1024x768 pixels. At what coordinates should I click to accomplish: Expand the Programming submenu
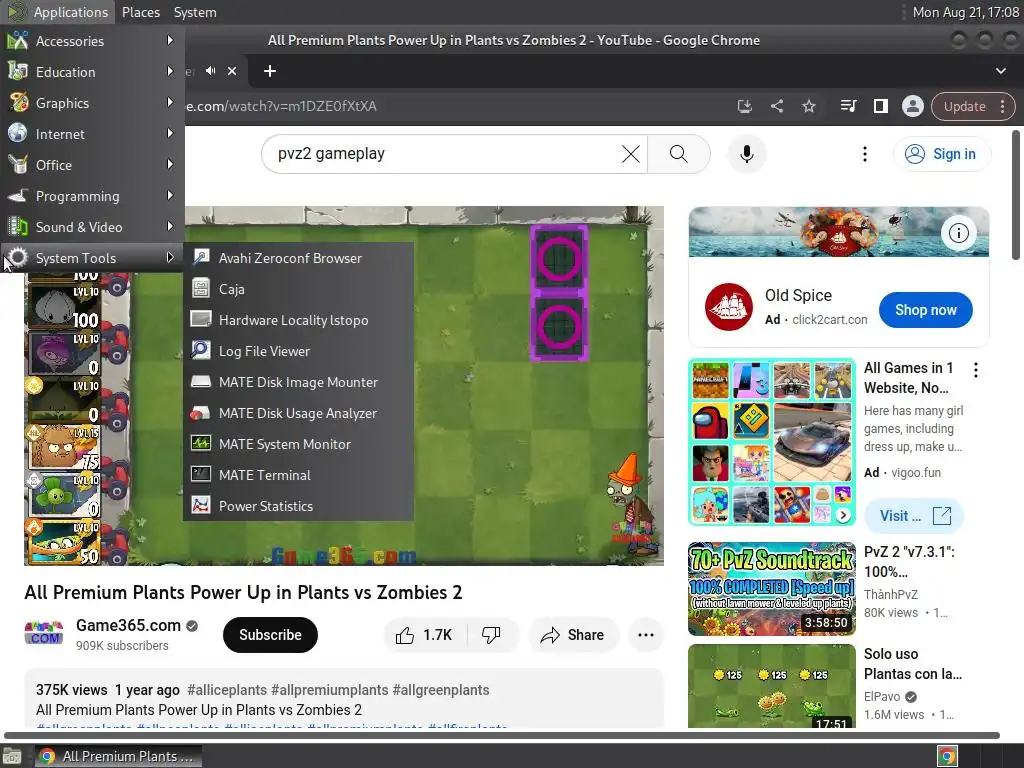(x=92, y=196)
